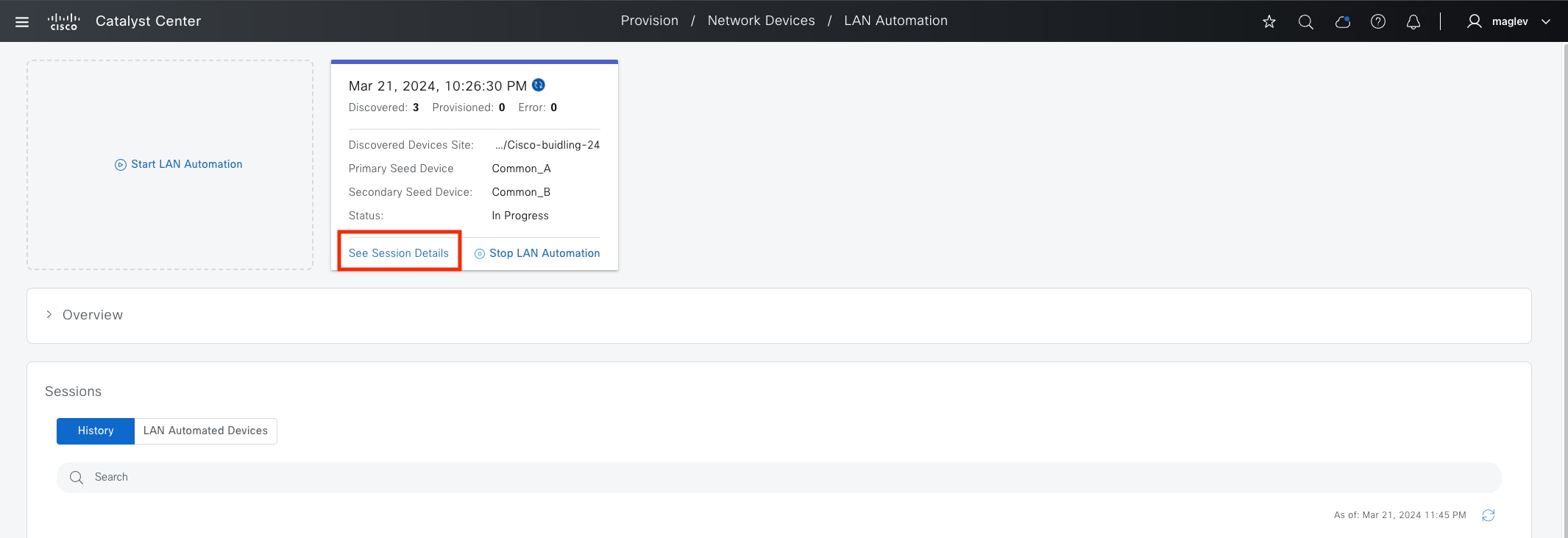
Task: Click the Sessions heading
Action: pyautogui.click(x=74, y=392)
